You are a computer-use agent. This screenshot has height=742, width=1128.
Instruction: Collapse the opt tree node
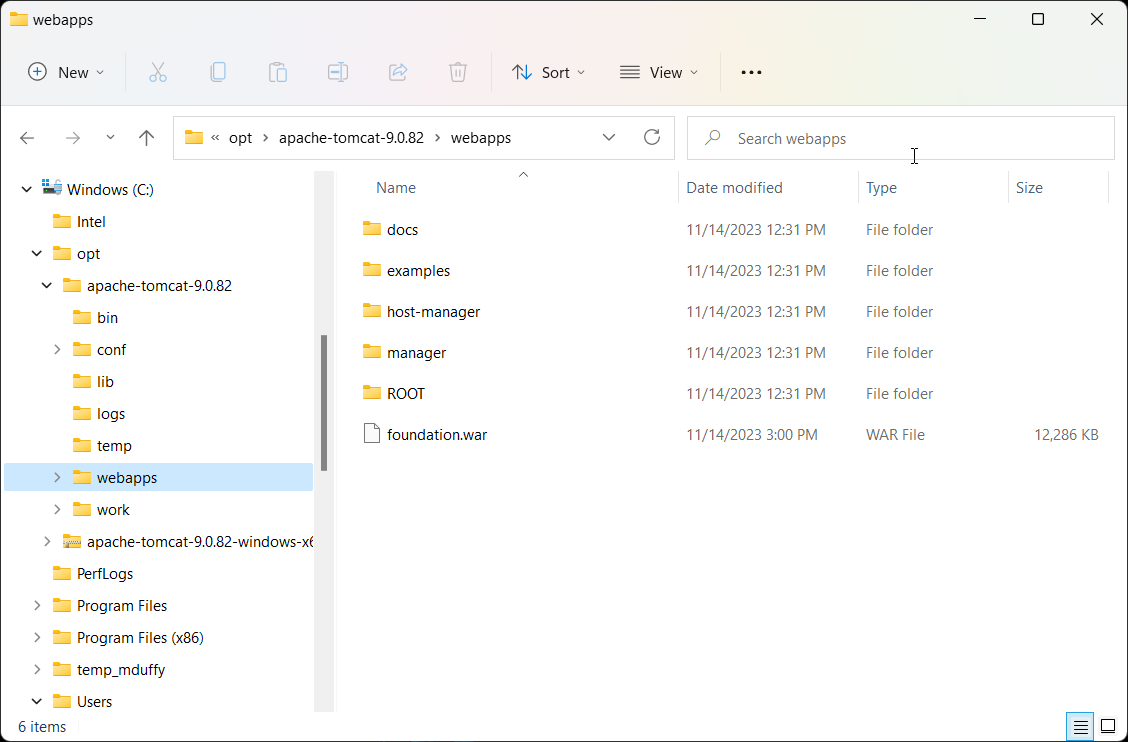[x=37, y=253]
